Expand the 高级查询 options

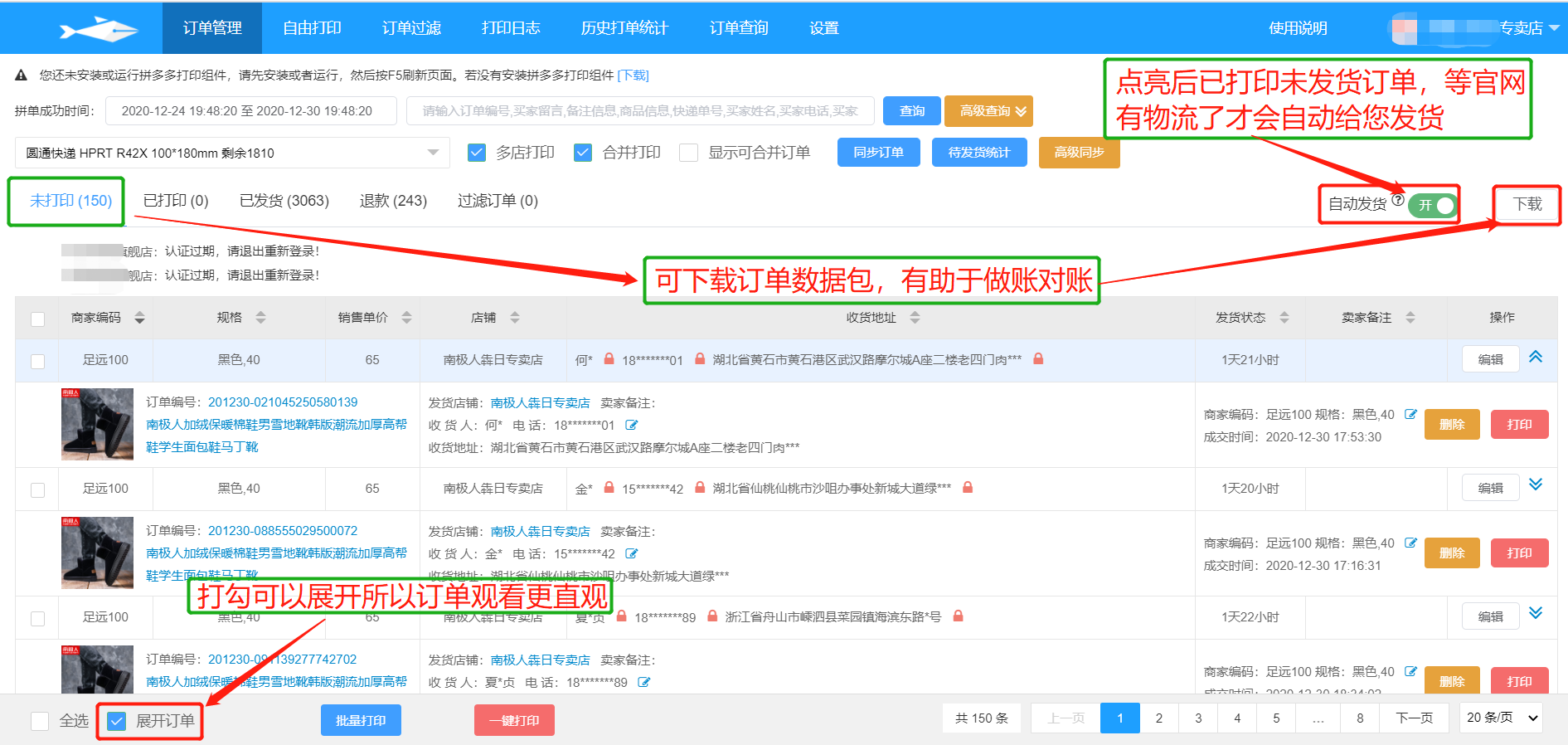click(x=988, y=111)
